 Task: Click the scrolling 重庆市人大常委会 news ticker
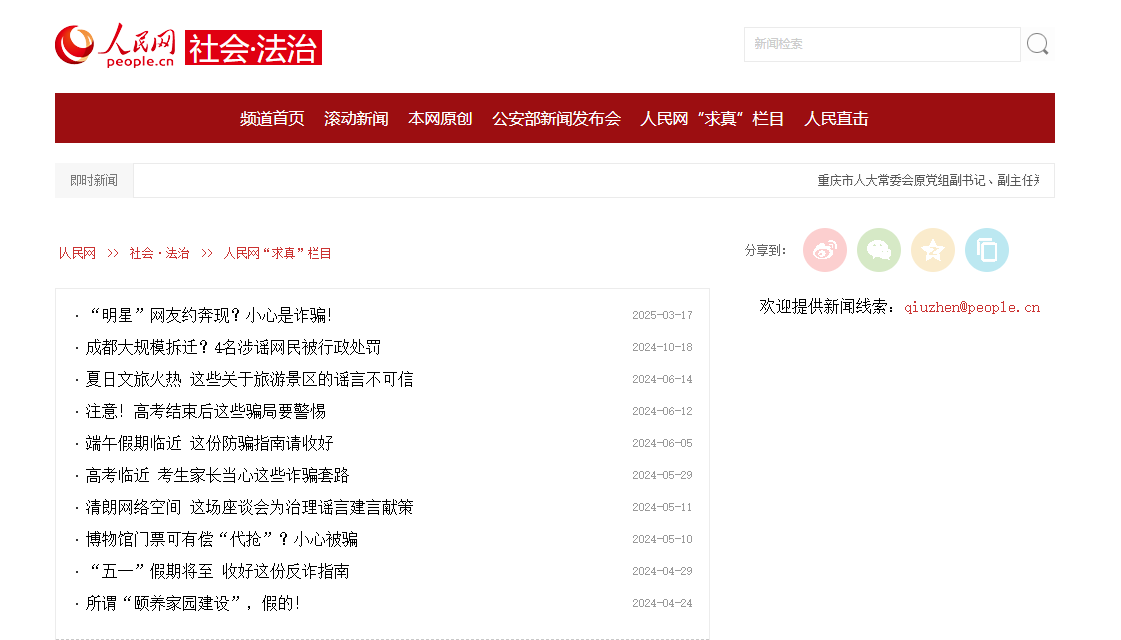point(927,181)
